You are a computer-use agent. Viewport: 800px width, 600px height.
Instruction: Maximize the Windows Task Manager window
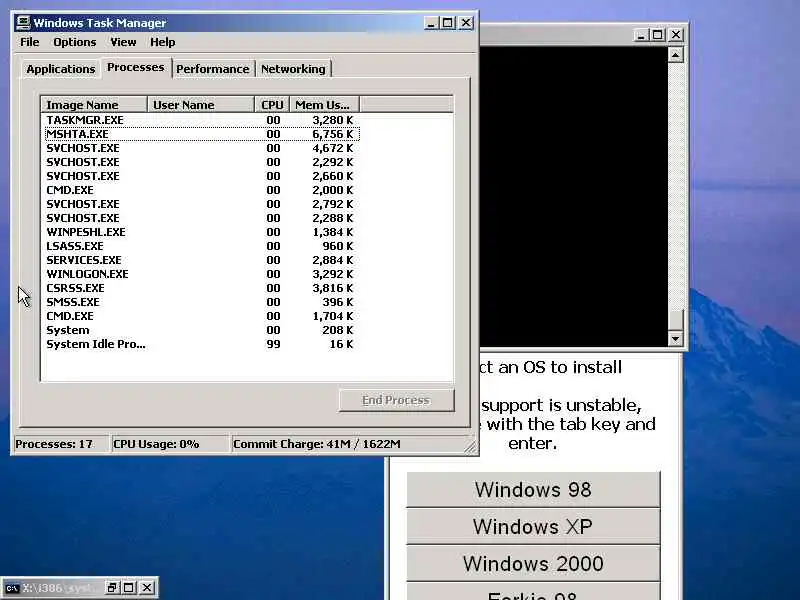tap(448, 23)
